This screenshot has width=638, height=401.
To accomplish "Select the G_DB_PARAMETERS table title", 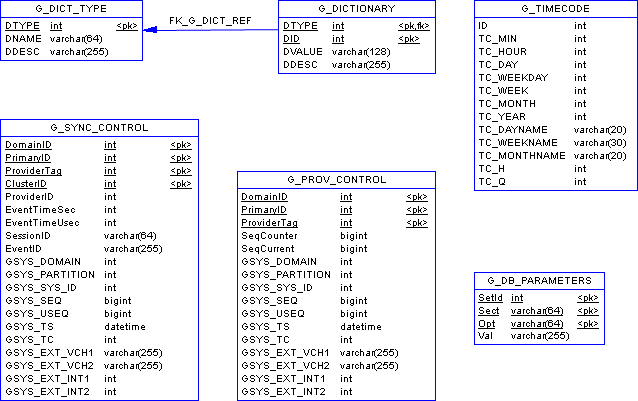I will [x=540, y=281].
